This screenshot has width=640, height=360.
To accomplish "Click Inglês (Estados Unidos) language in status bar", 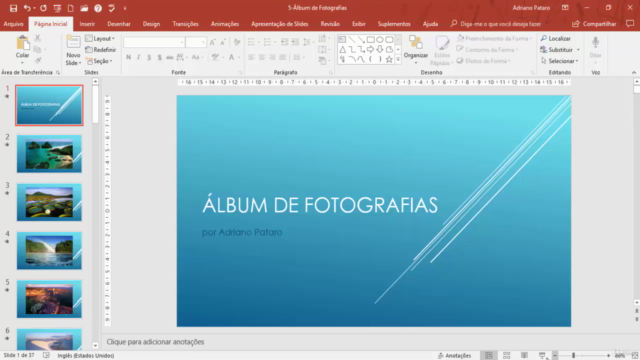I will (x=86, y=356).
